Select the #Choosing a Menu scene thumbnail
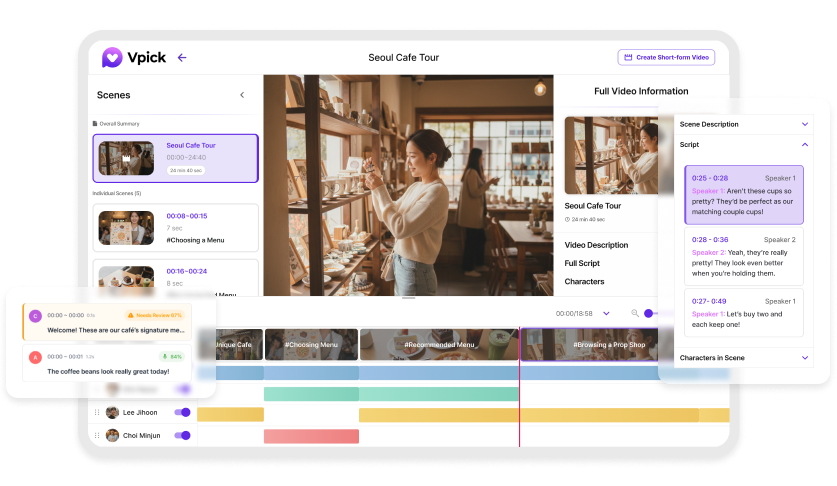 [x=126, y=228]
